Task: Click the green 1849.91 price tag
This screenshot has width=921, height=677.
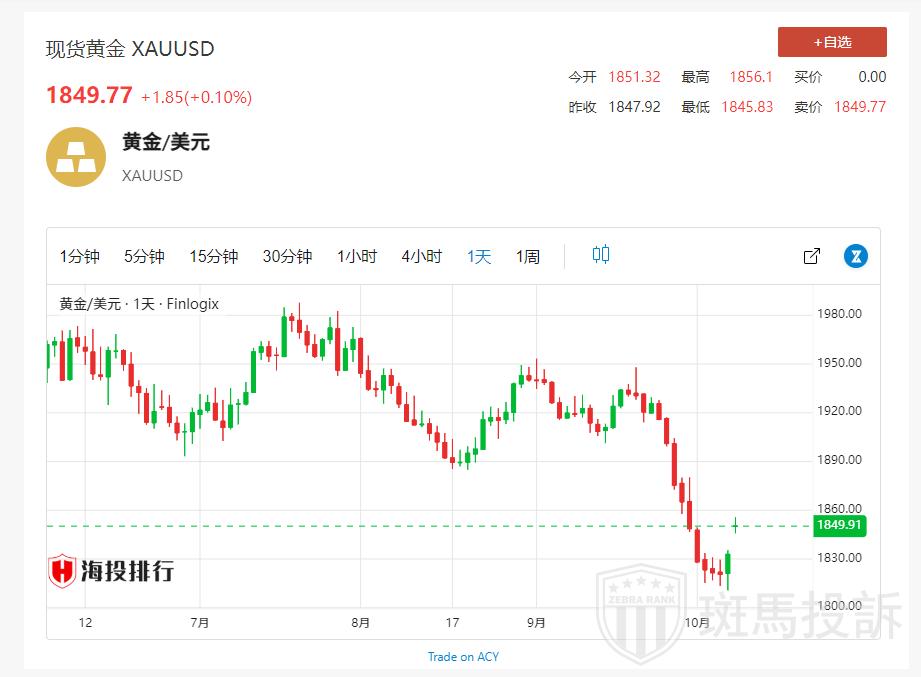Action: [x=839, y=525]
